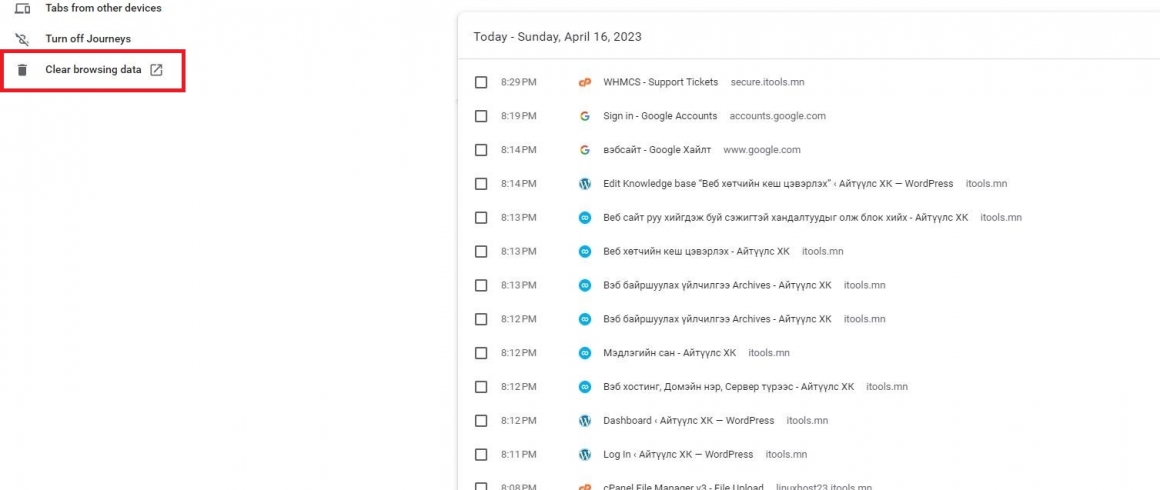Image resolution: width=1160 pixels, height=490 pixels.
Task: Click favicon of 8:12 PM Archives entry
Action: pos(584,319)
